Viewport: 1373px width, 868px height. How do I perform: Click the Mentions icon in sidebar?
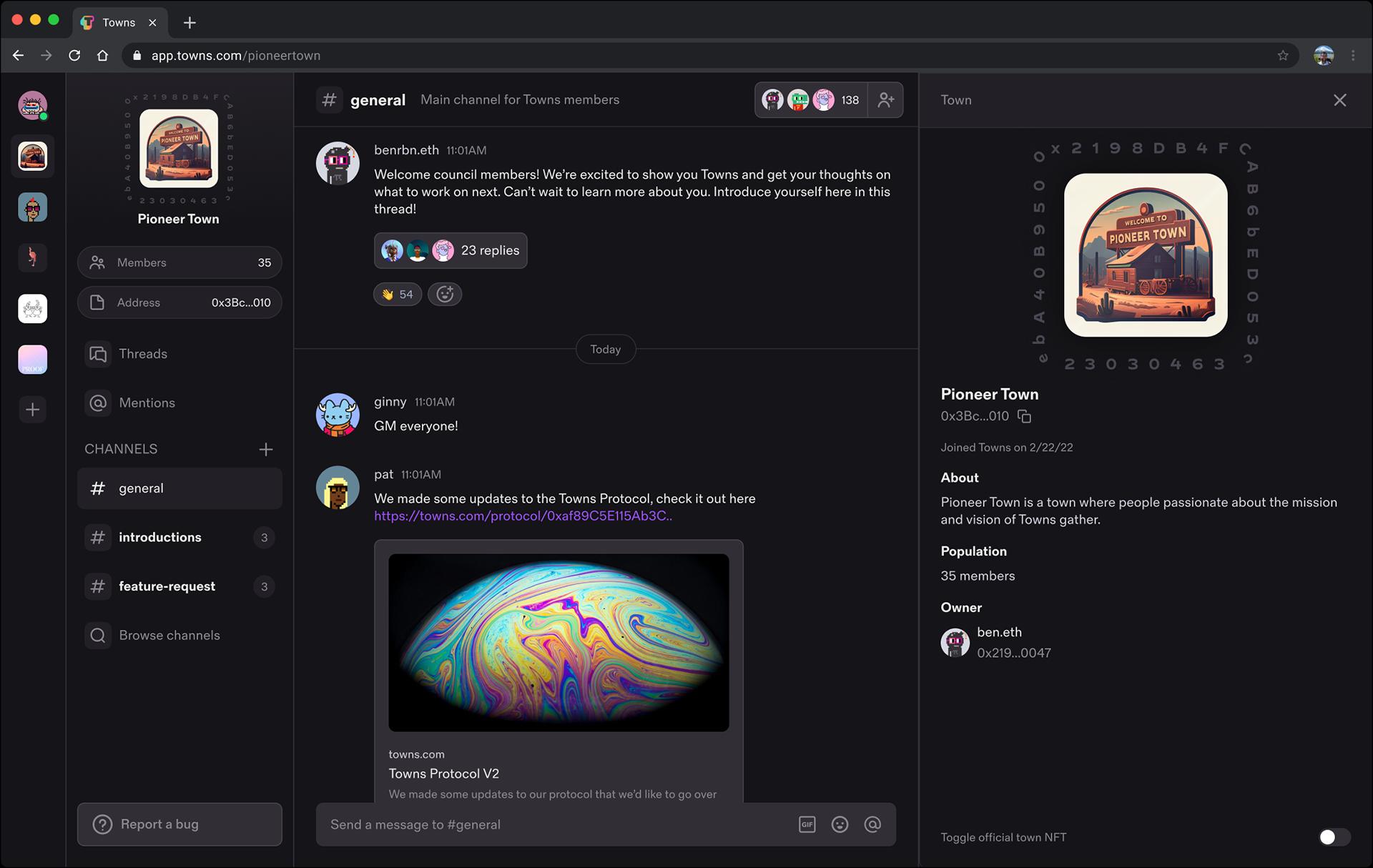(x=97, y=402)
